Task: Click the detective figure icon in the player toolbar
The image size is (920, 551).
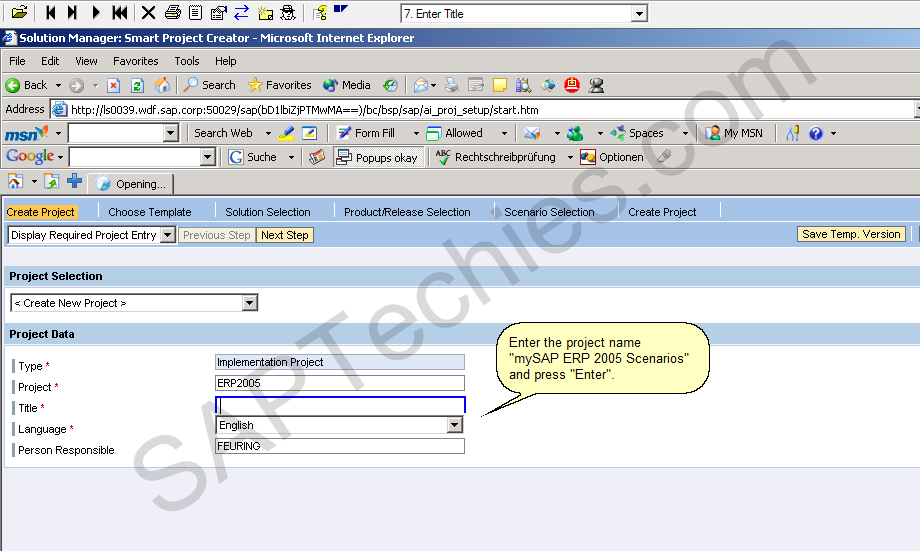Action: [x=288, y=12]
